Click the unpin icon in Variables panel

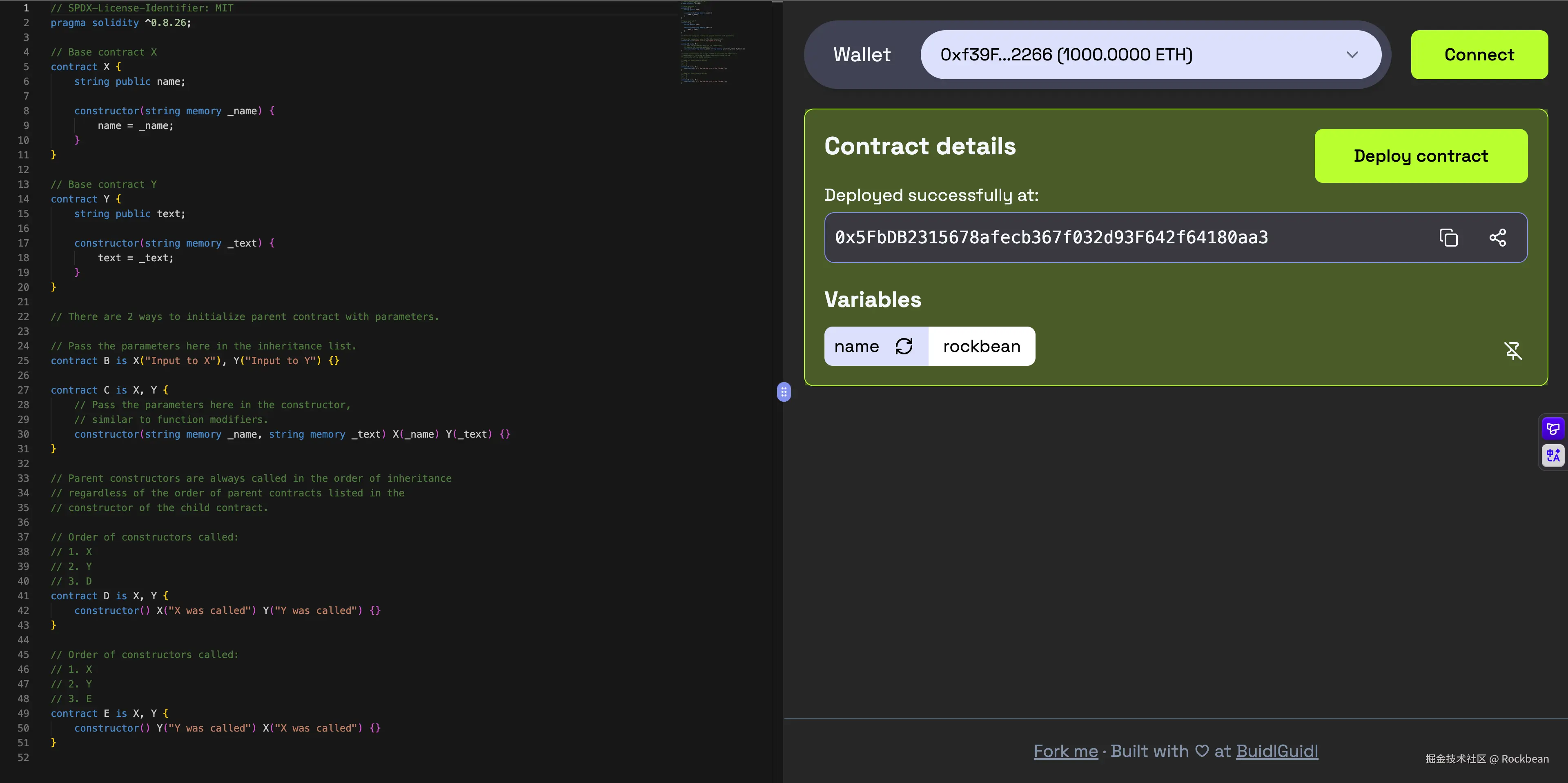pos(1514,351)
